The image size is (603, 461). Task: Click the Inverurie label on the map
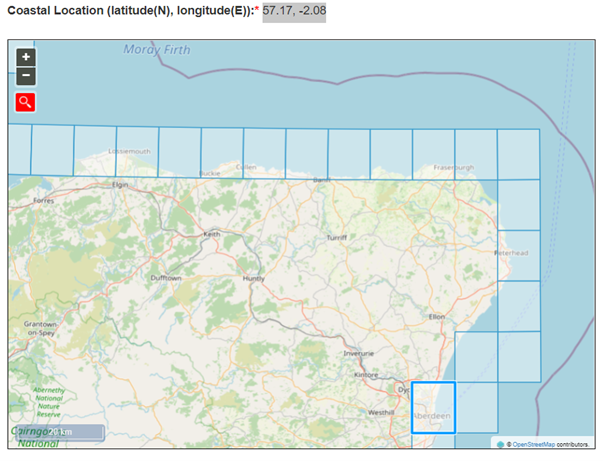tap(358, 353)
